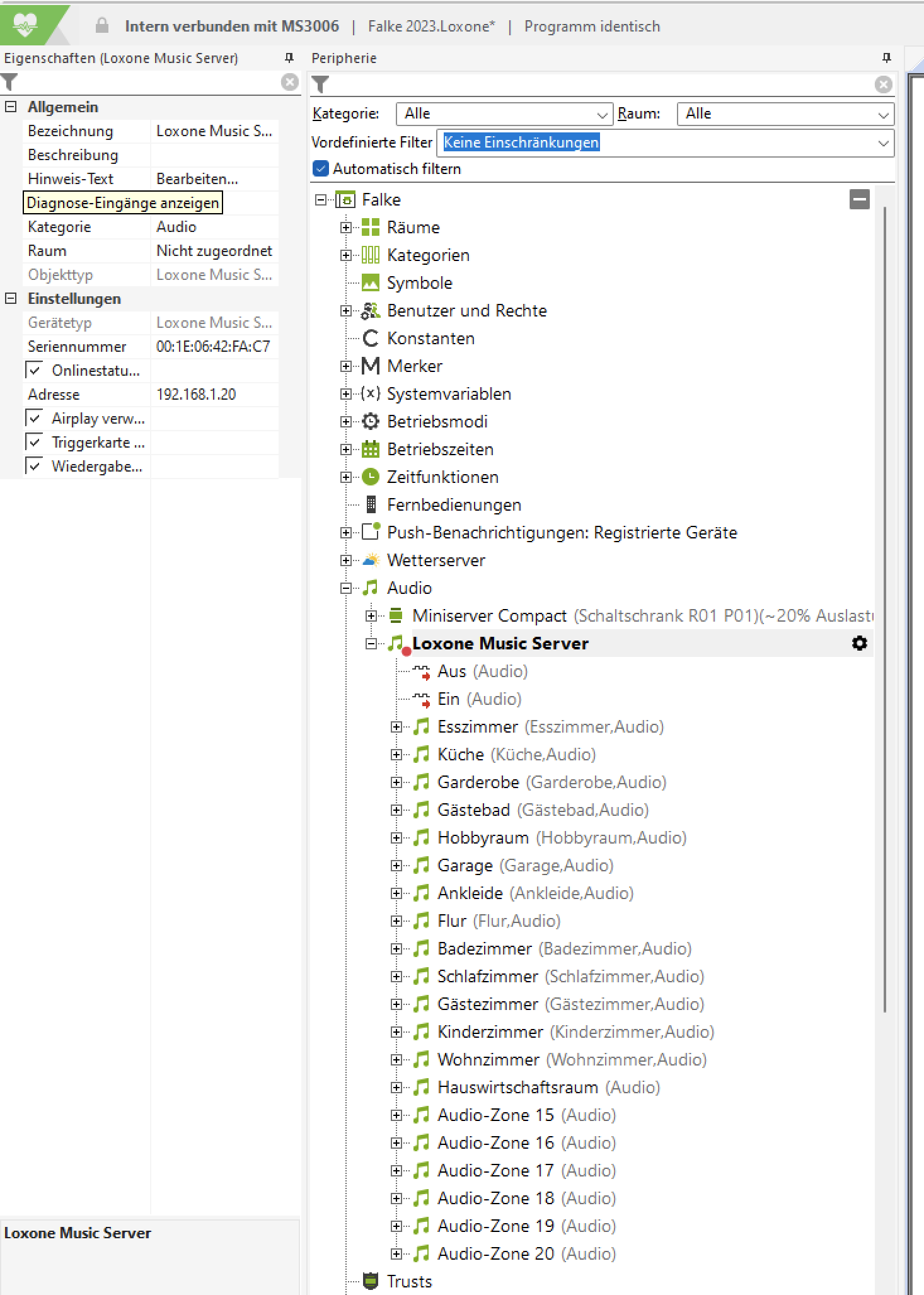Toggle the Onlinestatus checkbox
This screenshot has width=924, height=1295.
coord(35,370)
